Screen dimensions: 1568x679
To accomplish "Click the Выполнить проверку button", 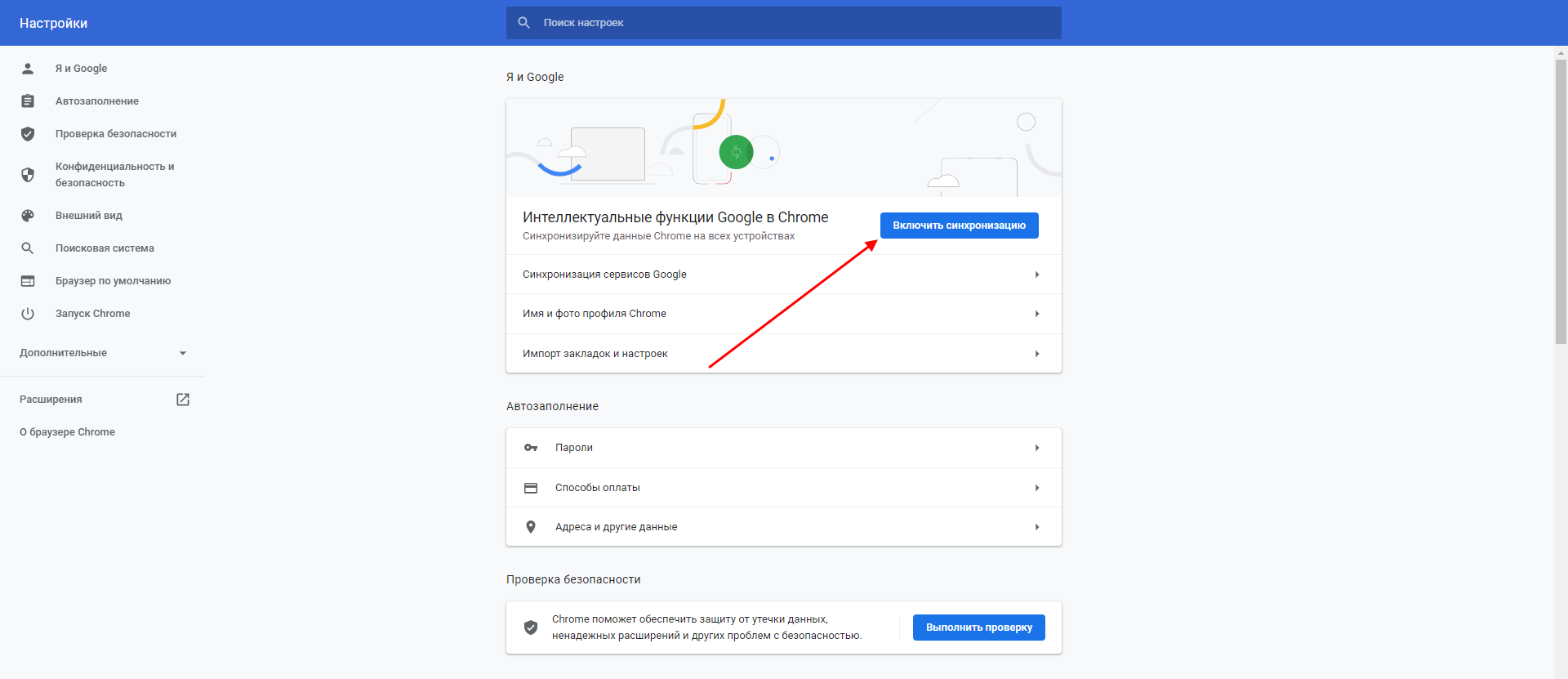I will 978,628.
